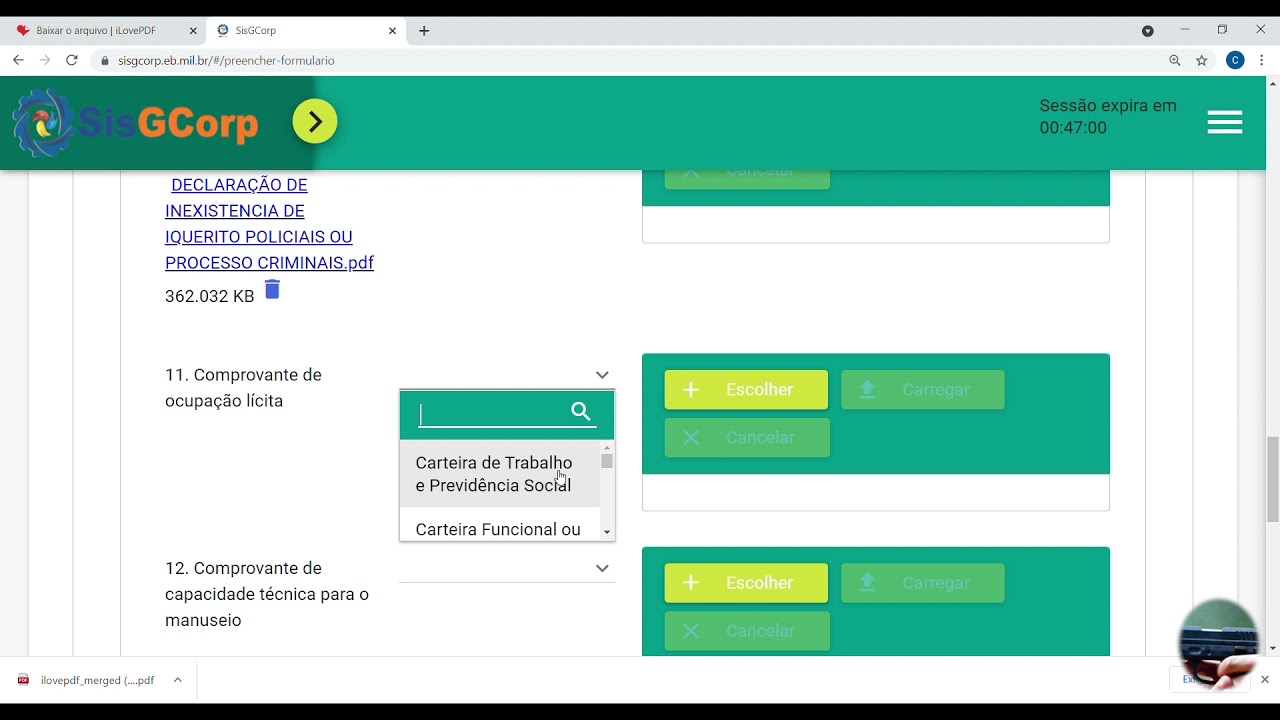Viewport: 1280px width, 720px height.
Task: Close the iLovePDF tab
Action: tap(193, 31)
